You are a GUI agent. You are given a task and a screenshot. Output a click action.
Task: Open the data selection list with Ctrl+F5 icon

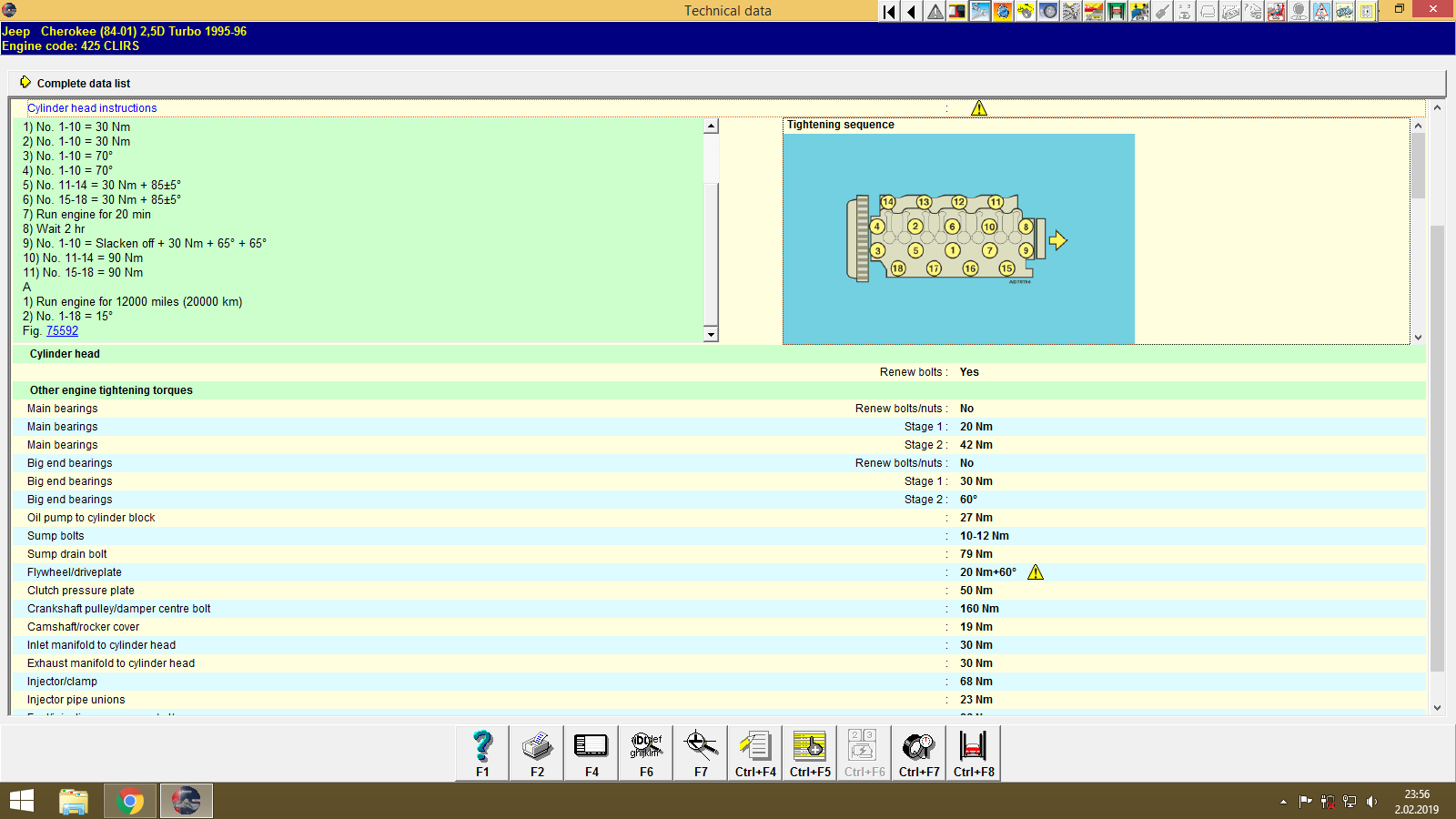point(809,751)
